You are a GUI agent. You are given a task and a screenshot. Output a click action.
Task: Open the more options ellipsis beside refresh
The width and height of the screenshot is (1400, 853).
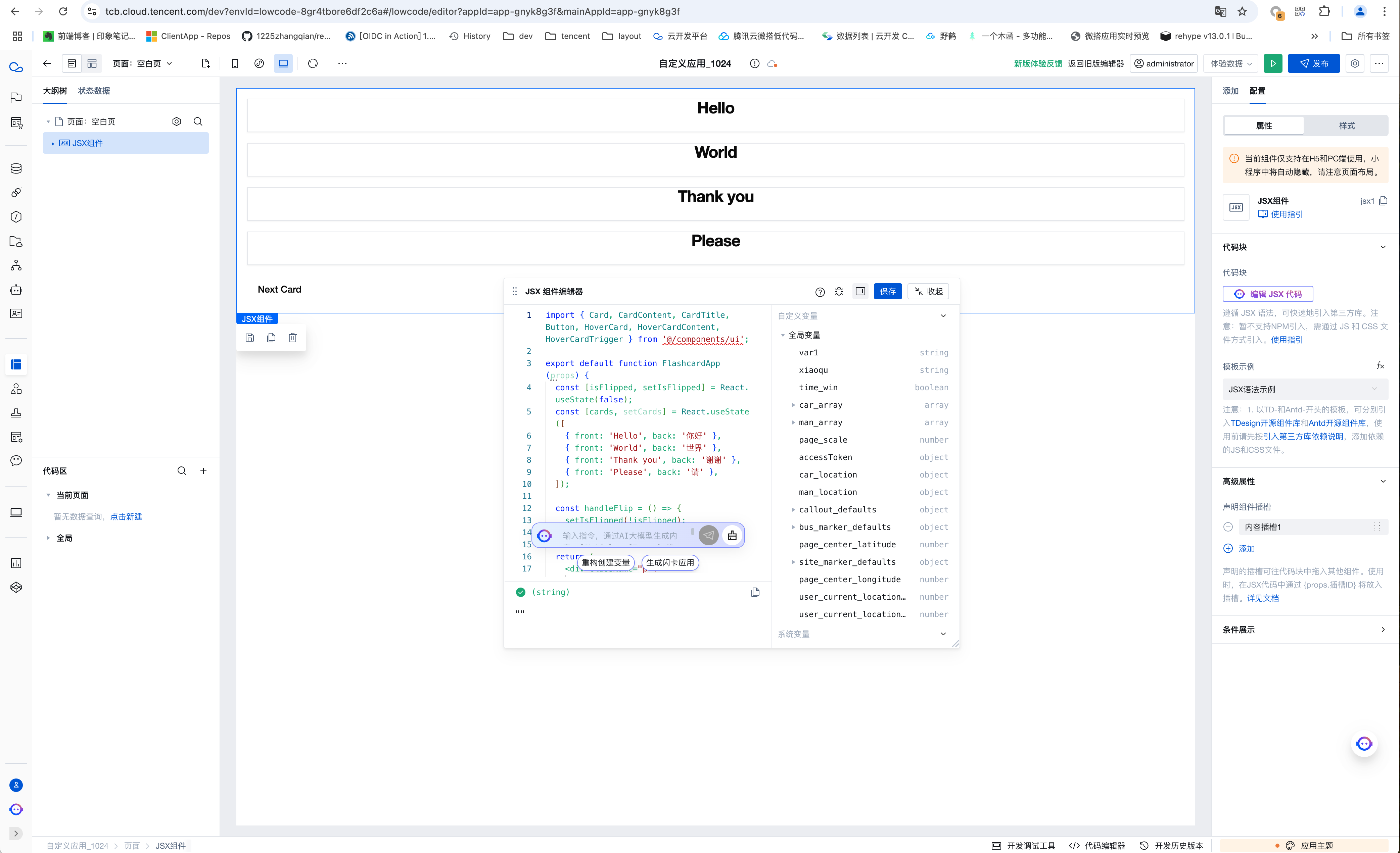coord(342,64)
